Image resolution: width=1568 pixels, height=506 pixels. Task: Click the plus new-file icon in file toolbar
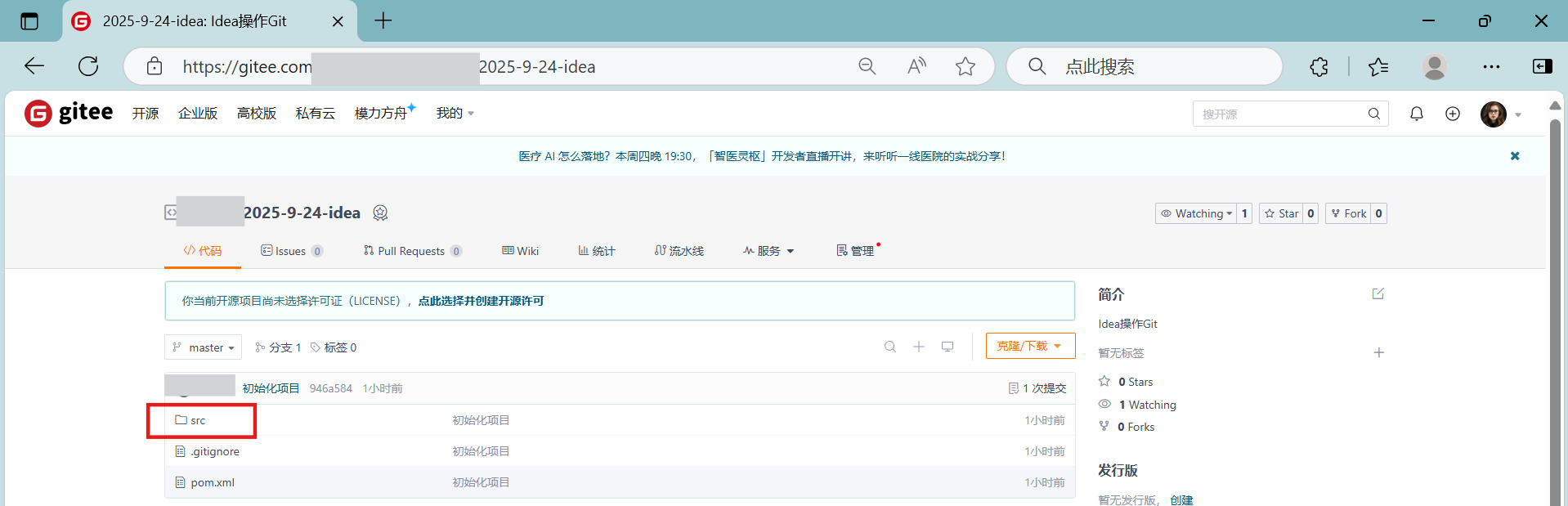pyautogui.click(x=919, y=347)
